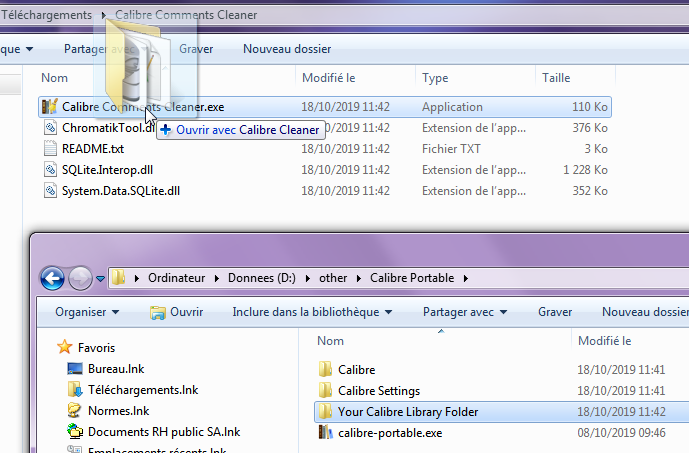Click Nouveau dossier in front window toolbar
The height and width of the screenshot is (453, 689).
(645, 312)
